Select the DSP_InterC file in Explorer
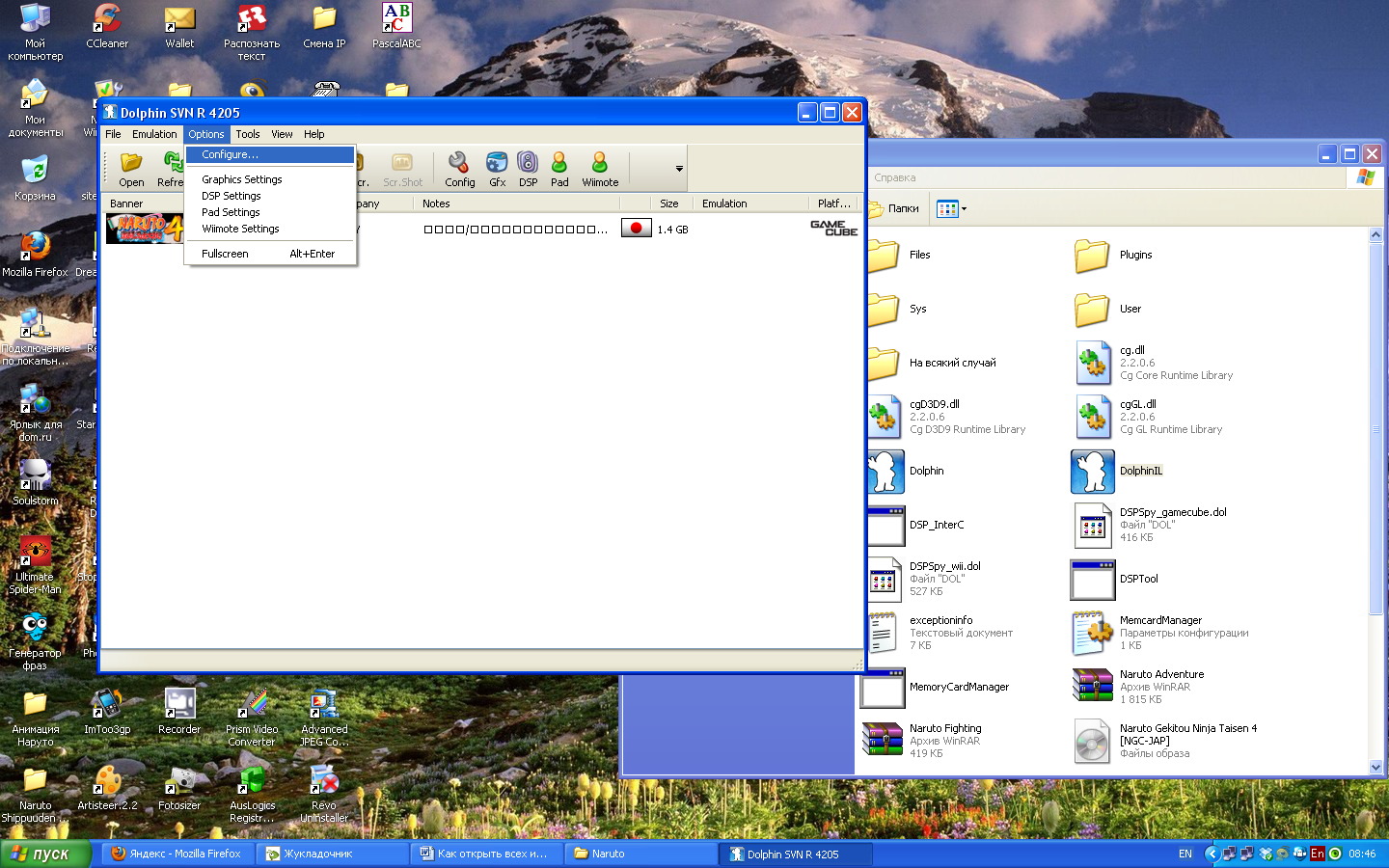The image size is (1389, 868). point(916,525)
